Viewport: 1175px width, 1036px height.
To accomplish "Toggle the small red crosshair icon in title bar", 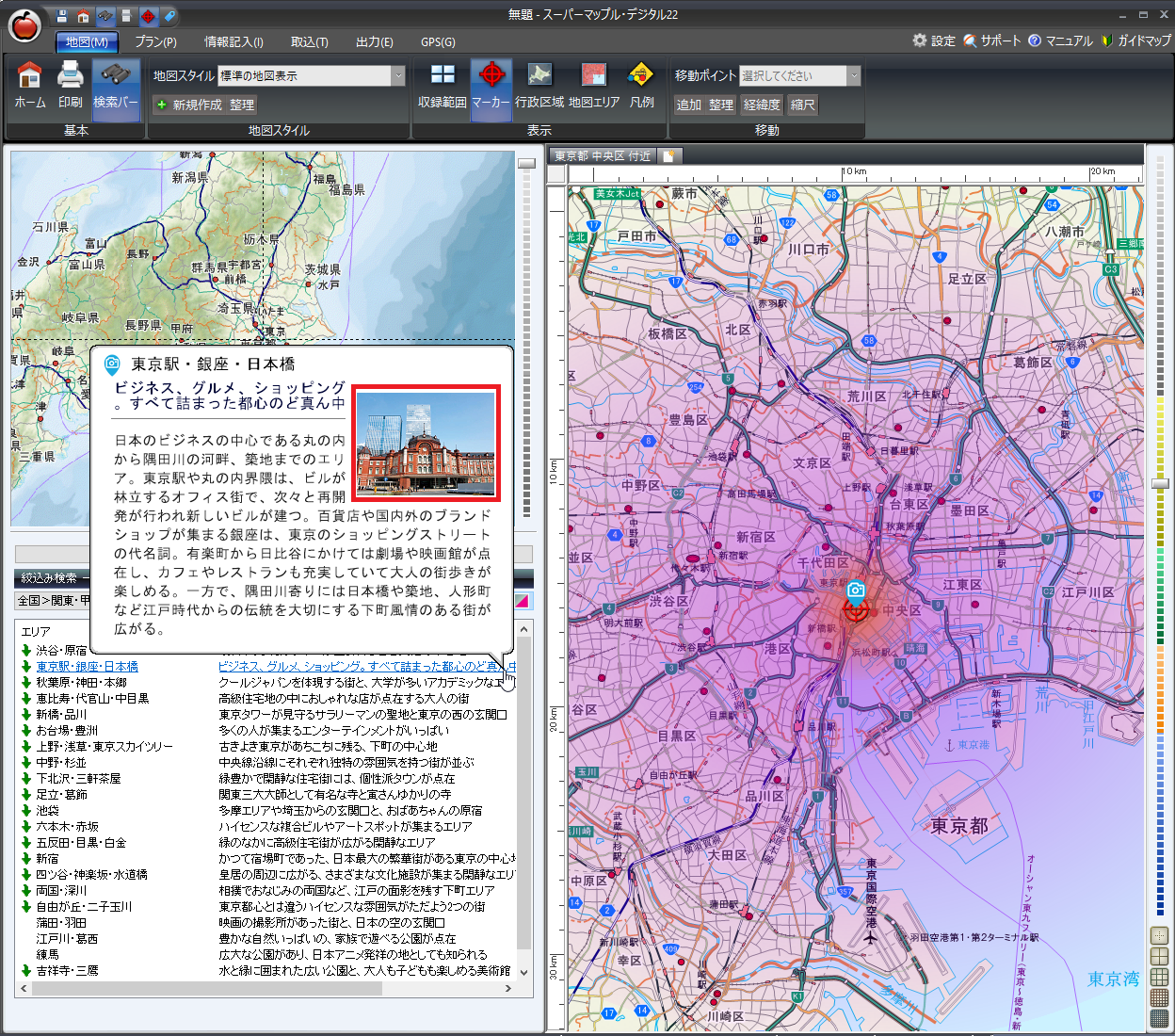I will (x=148, y=16).
